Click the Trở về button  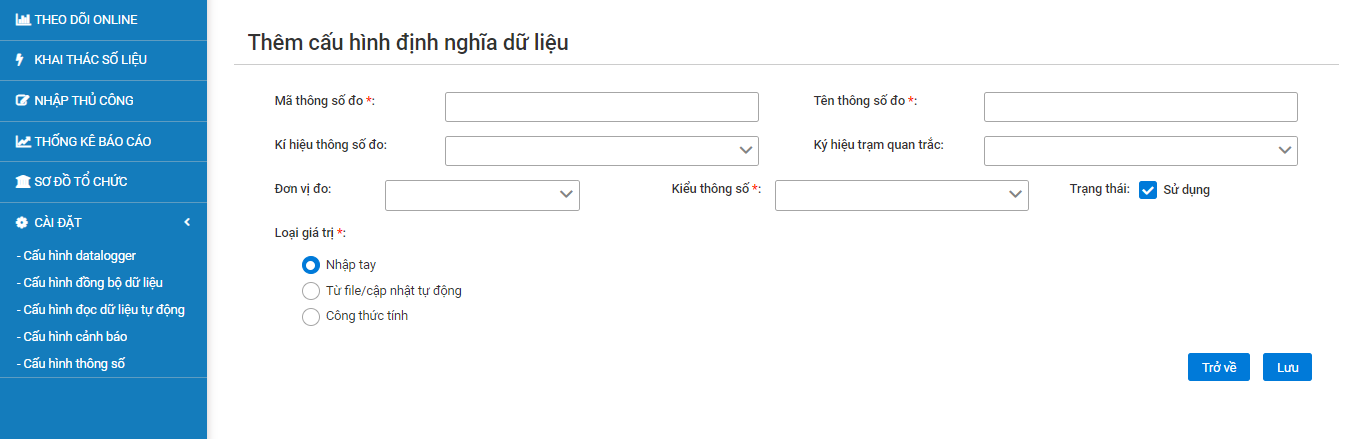tap(1219, 367)
